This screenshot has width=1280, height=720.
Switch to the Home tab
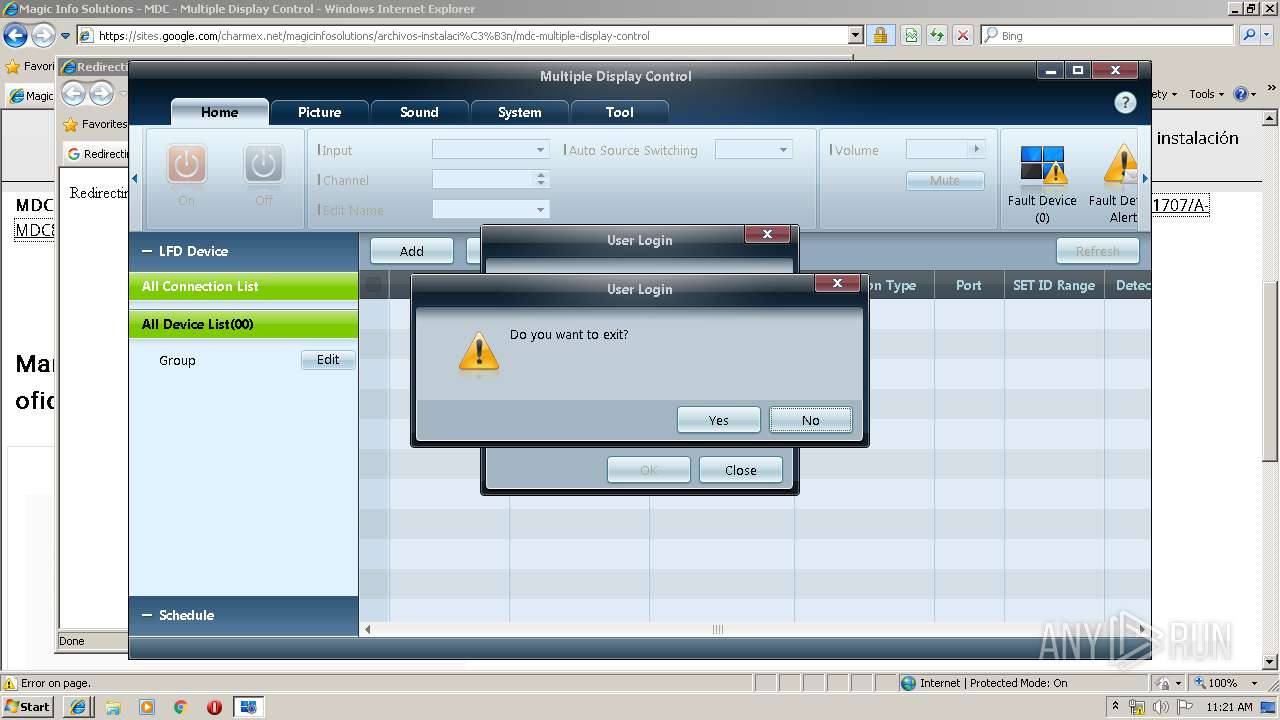pos(219,112)
